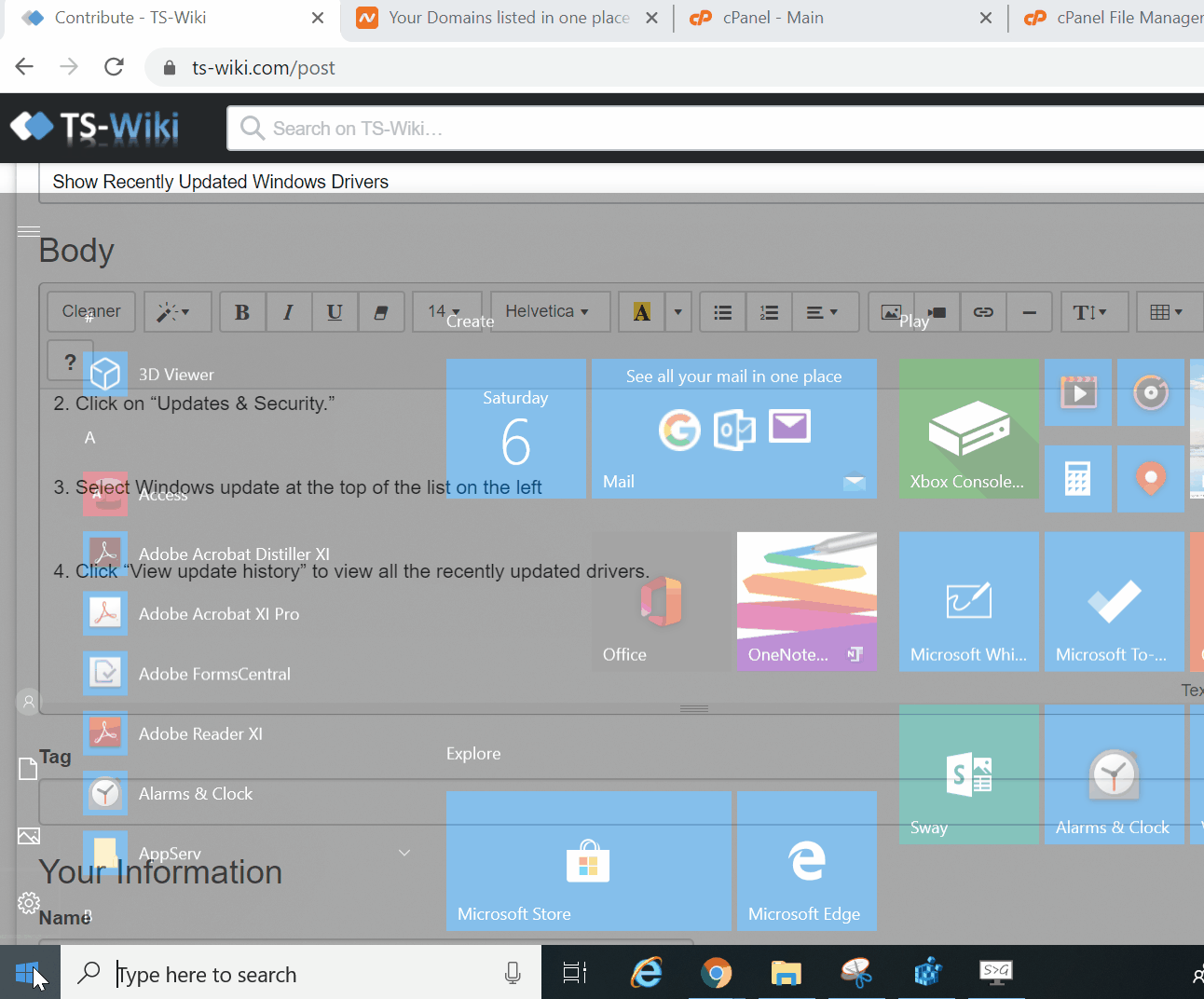Open the OneNote tile
This screenshot has width=1204, height=999.
coord(806,601)
